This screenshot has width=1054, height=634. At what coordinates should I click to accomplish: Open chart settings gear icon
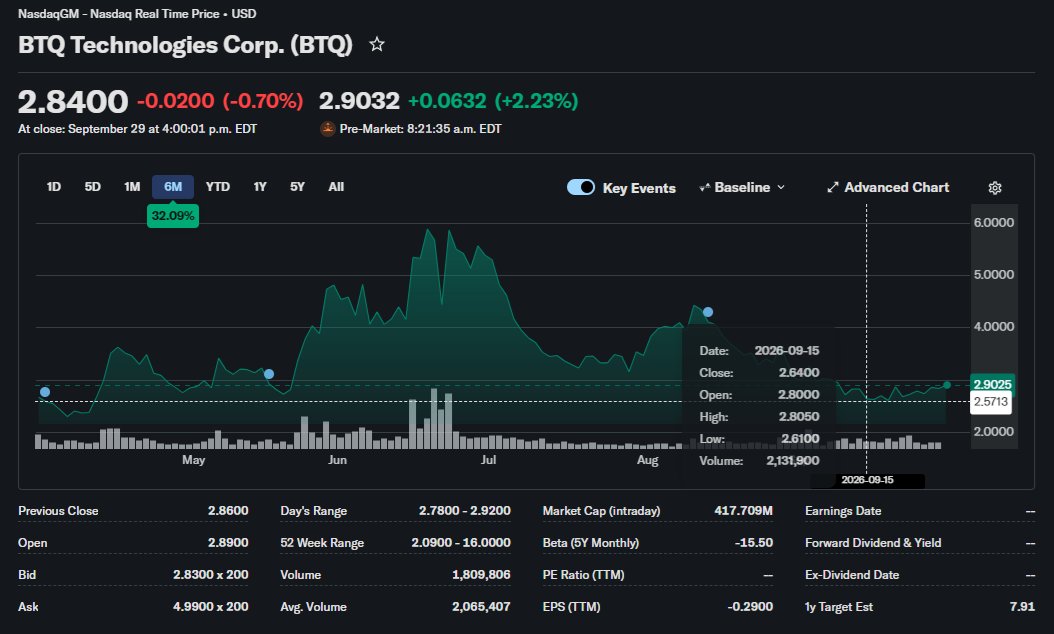(995, 188)
